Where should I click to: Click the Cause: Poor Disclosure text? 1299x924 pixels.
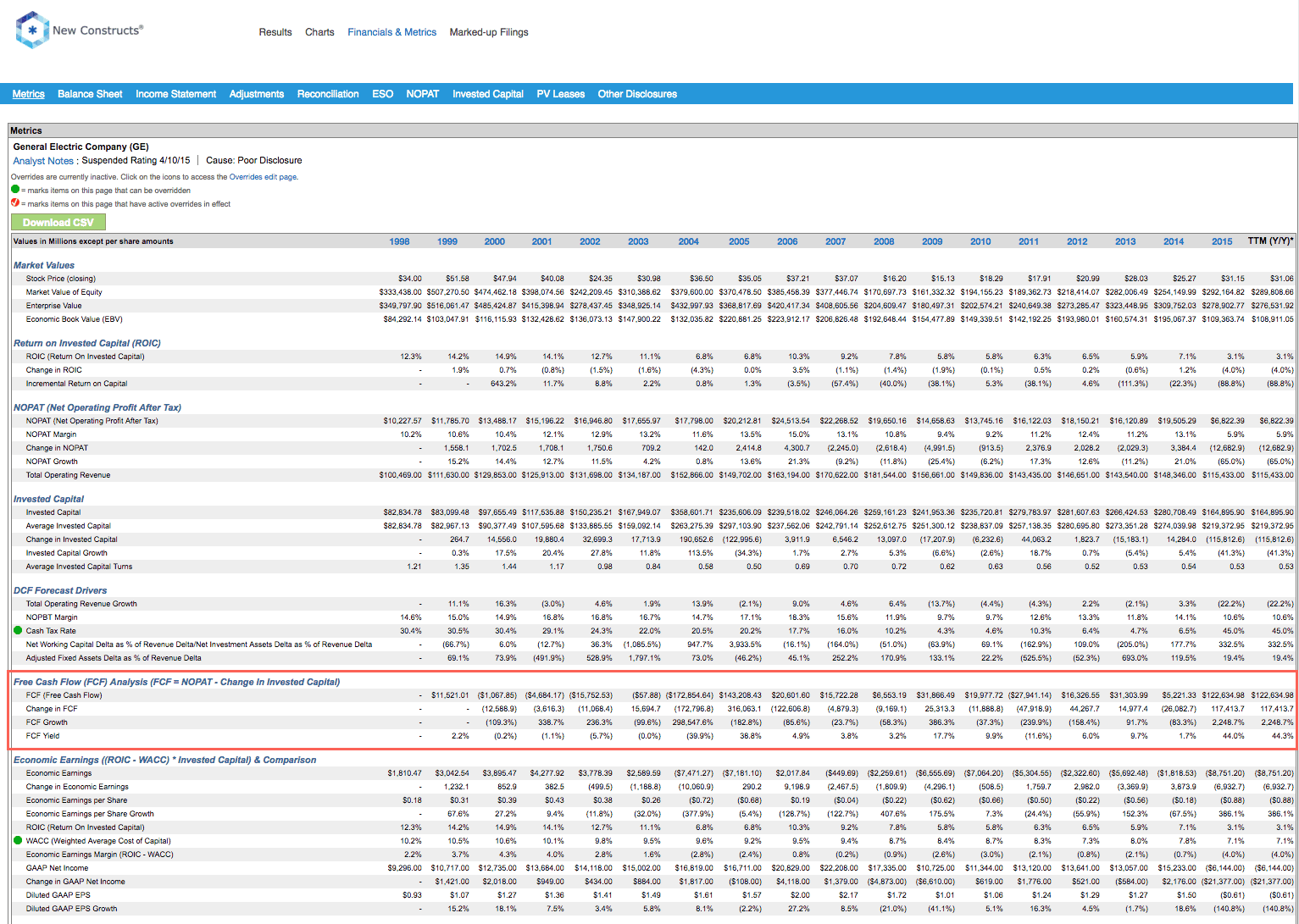tap(254, 160)
